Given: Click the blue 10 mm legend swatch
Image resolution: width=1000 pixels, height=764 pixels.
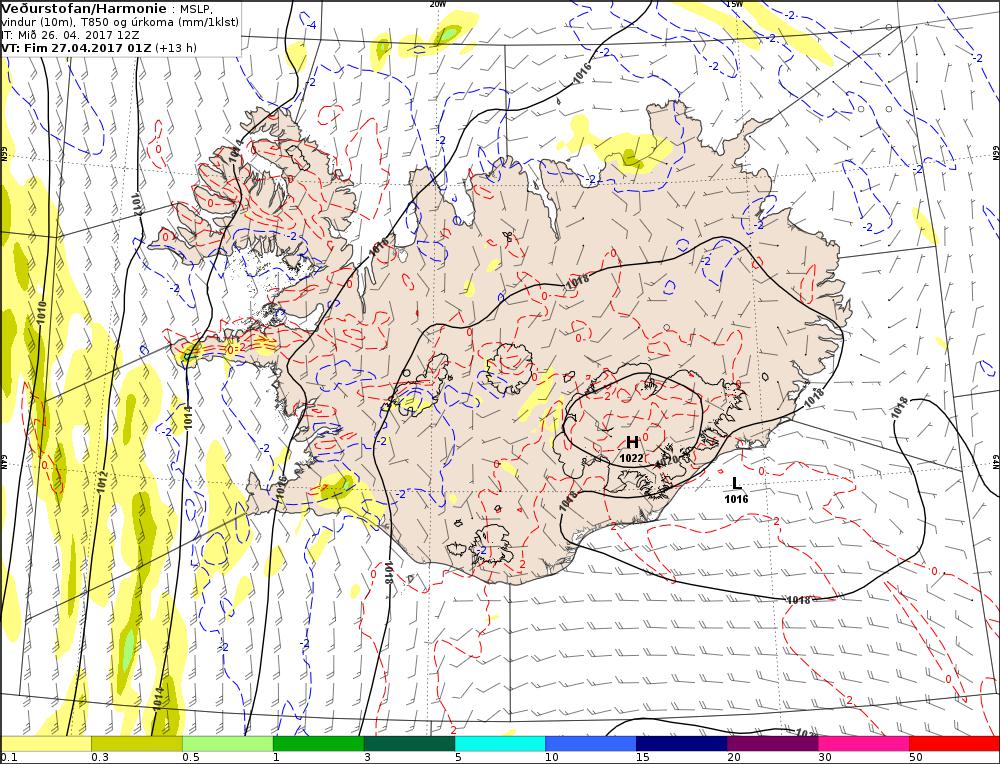Looking at the screenshot, I should pos(591,743).
